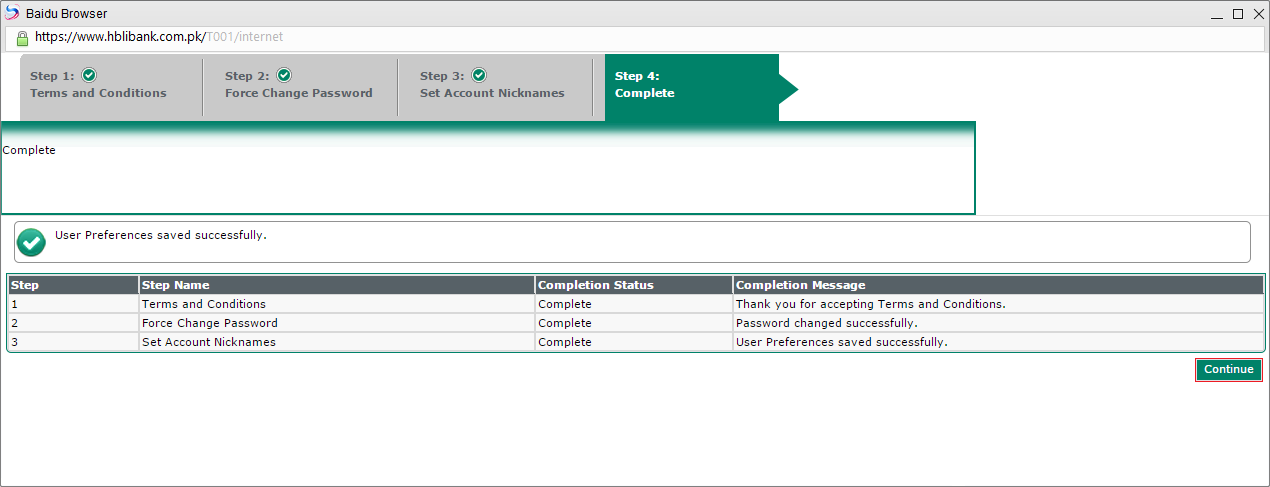Click the Step 3 checkmark icon
This screenshot has height=487, width=1270.
click(x=479, y=75)
